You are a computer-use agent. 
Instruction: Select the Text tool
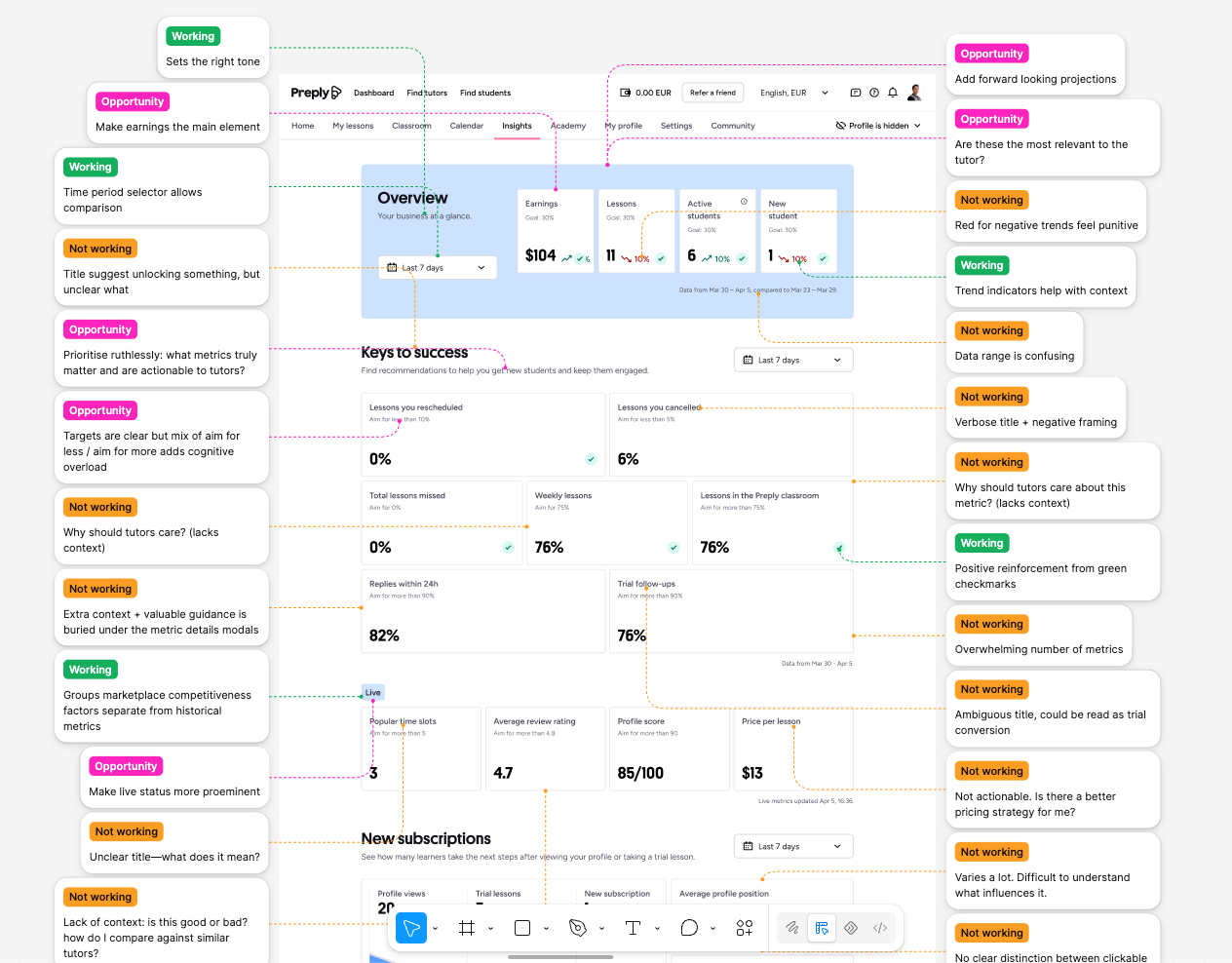(x=633, y=928)
